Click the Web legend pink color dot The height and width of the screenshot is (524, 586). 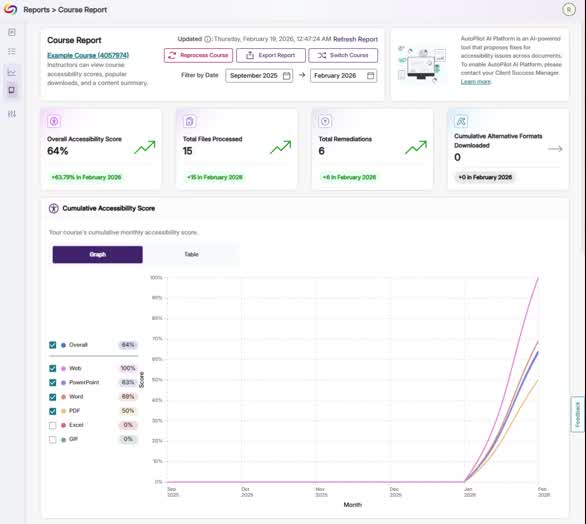(64, 369)
